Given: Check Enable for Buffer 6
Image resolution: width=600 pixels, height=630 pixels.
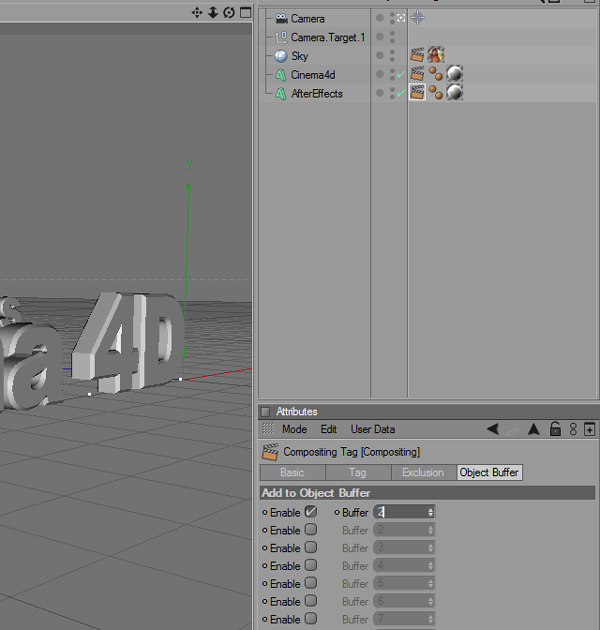Looking at the screenshot, I should [311, 601].
